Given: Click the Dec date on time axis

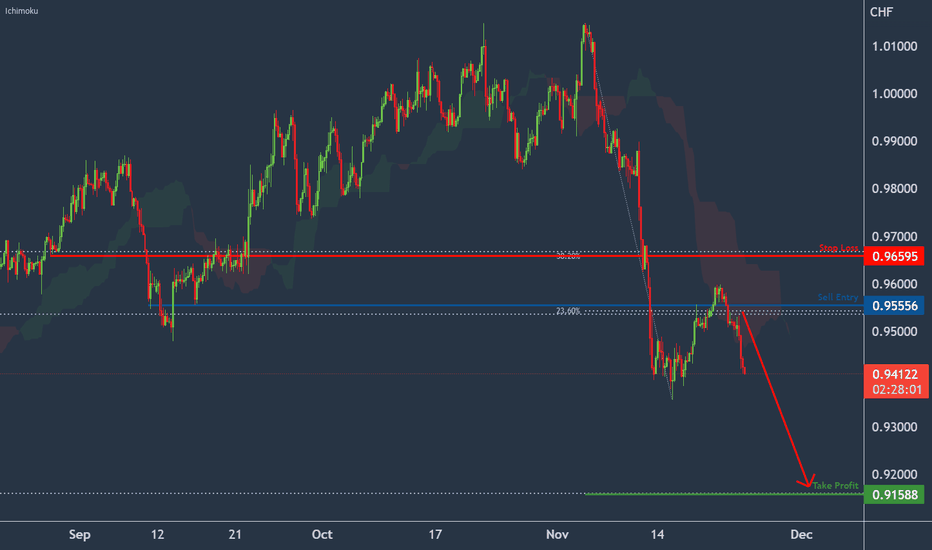Looking at the screenshot, I should (x=801, y=535).
